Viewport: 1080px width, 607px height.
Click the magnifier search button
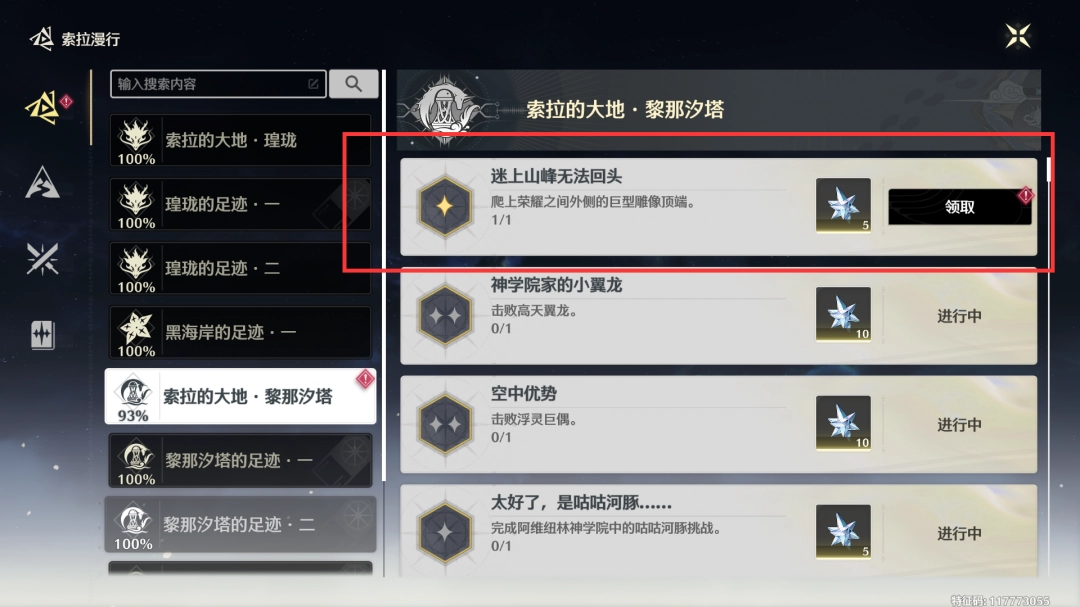[353, 84]
